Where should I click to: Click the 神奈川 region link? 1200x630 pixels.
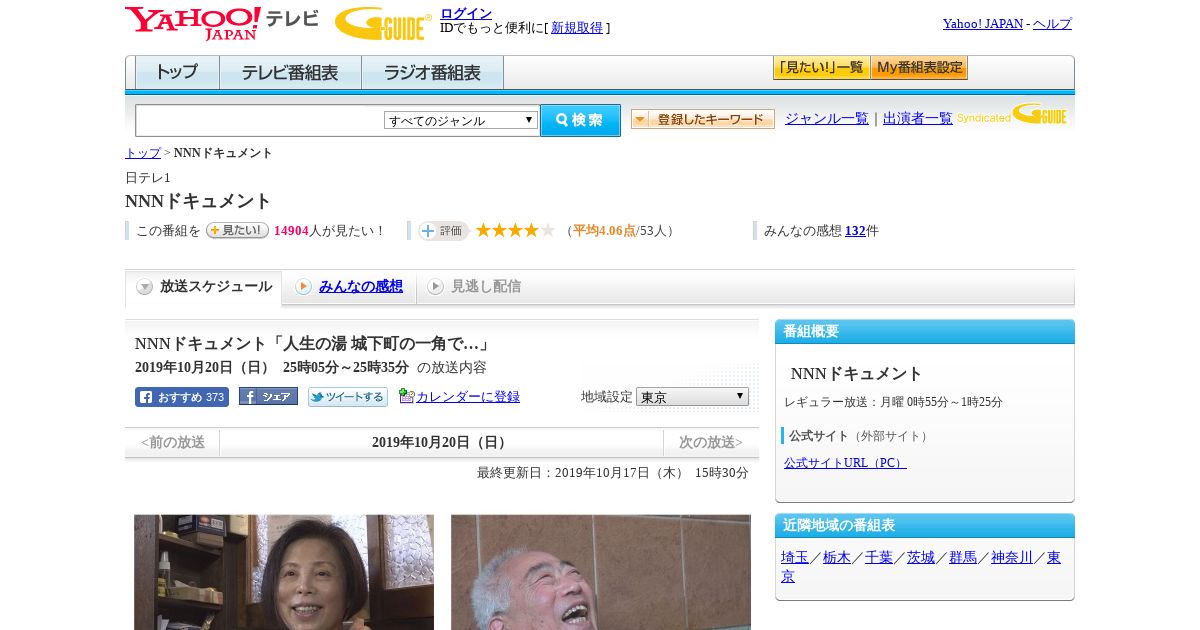[x=1012, y=558]
